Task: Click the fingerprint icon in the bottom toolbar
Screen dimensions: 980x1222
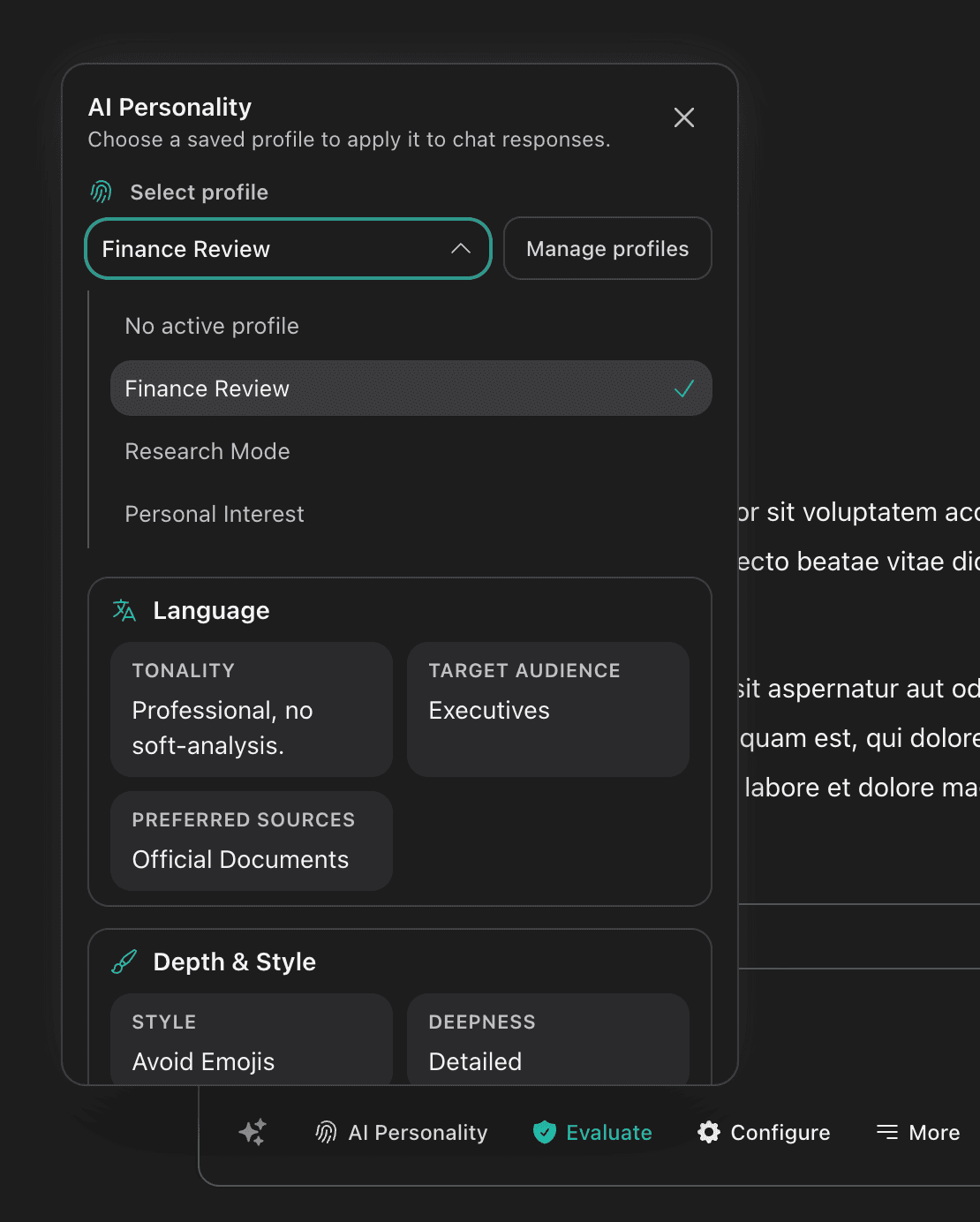Action: click(x=326, y=1132)
